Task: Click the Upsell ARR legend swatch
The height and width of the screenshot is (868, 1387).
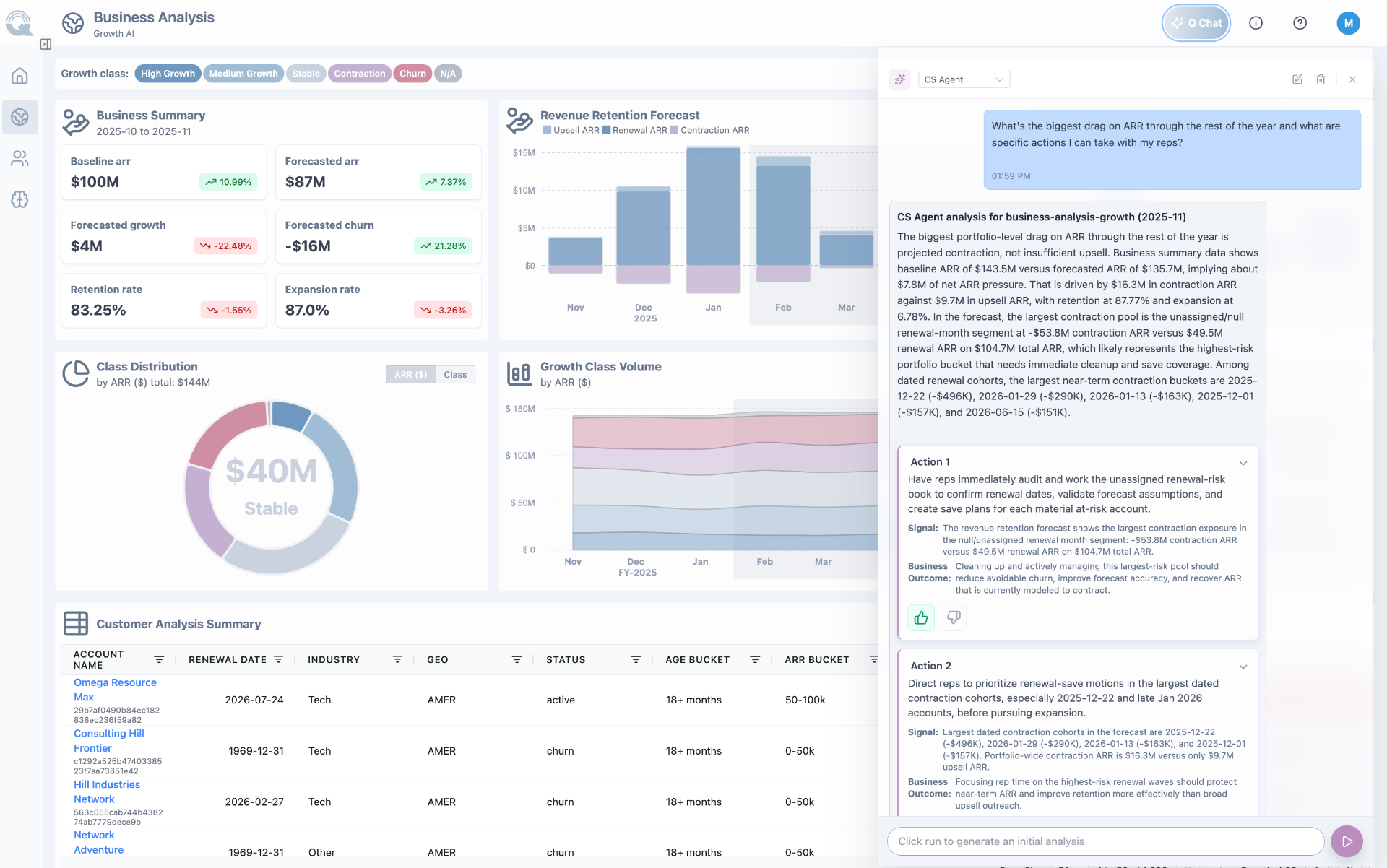Action: pos(547,130)
